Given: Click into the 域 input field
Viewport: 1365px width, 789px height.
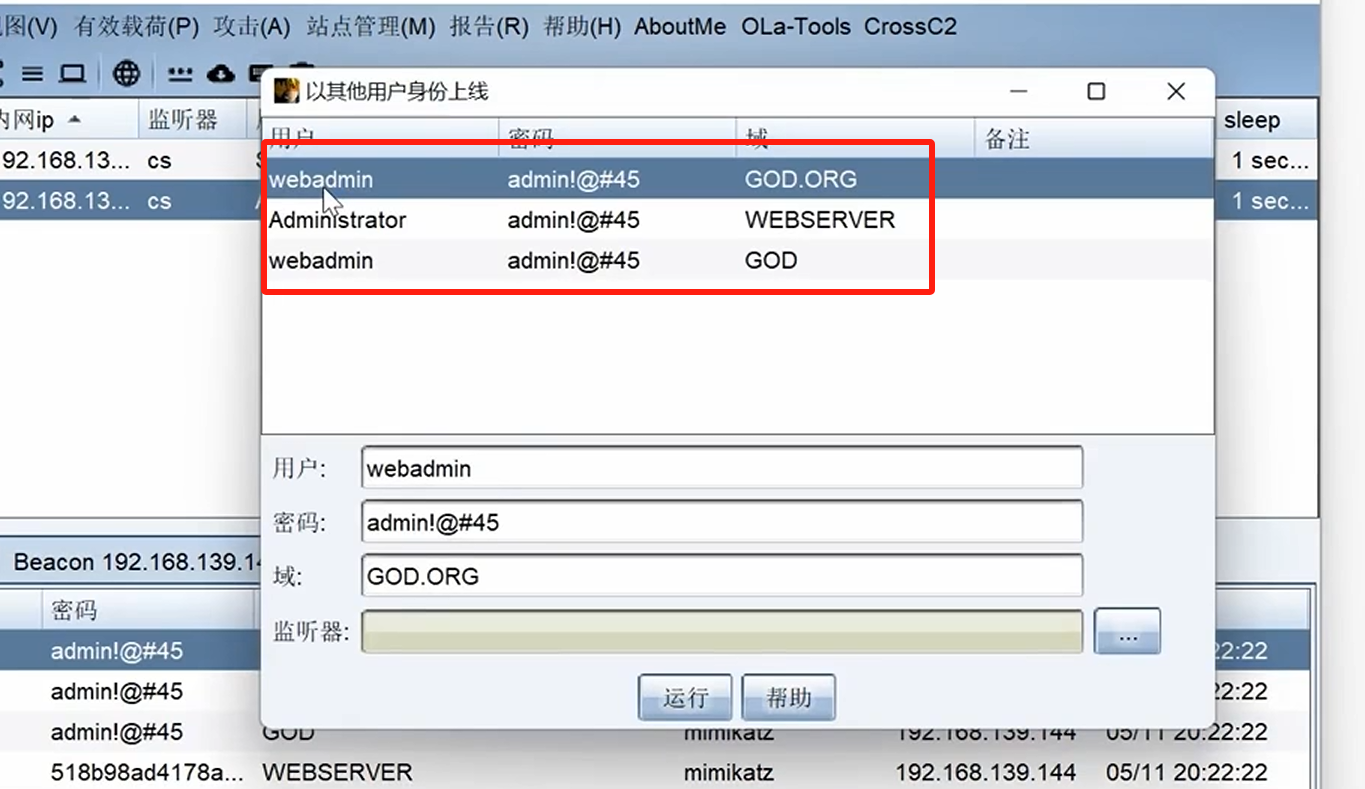Looking at the screenshot, I should click(722, 576).
